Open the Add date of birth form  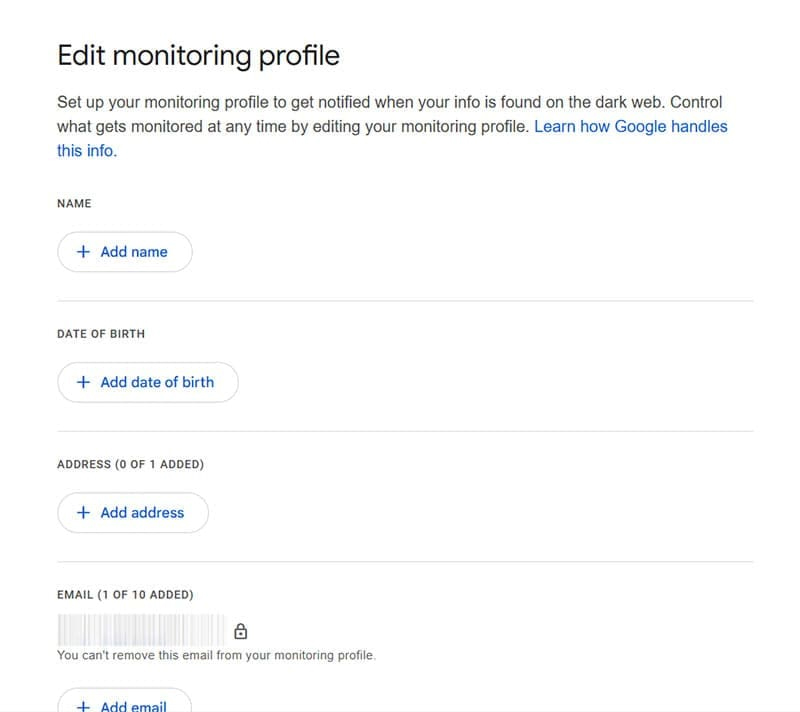(148, 382)
